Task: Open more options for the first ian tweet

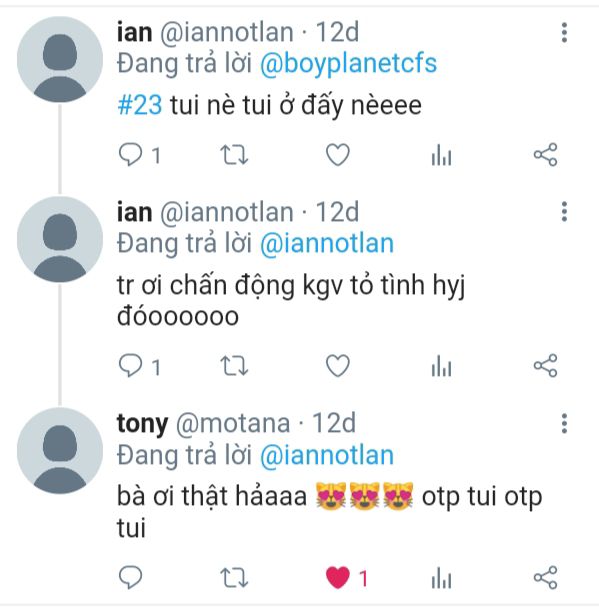Action: pos(564,32)
